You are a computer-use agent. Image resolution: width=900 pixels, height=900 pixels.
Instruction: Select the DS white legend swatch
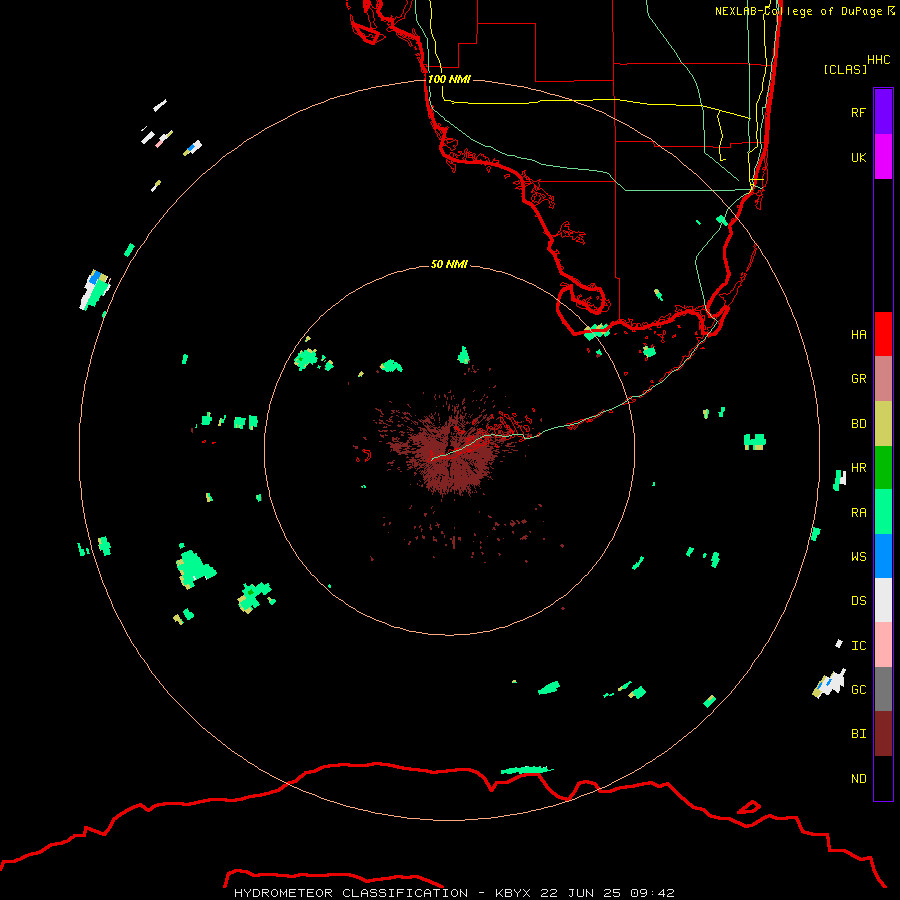click(x=883, y=600)
